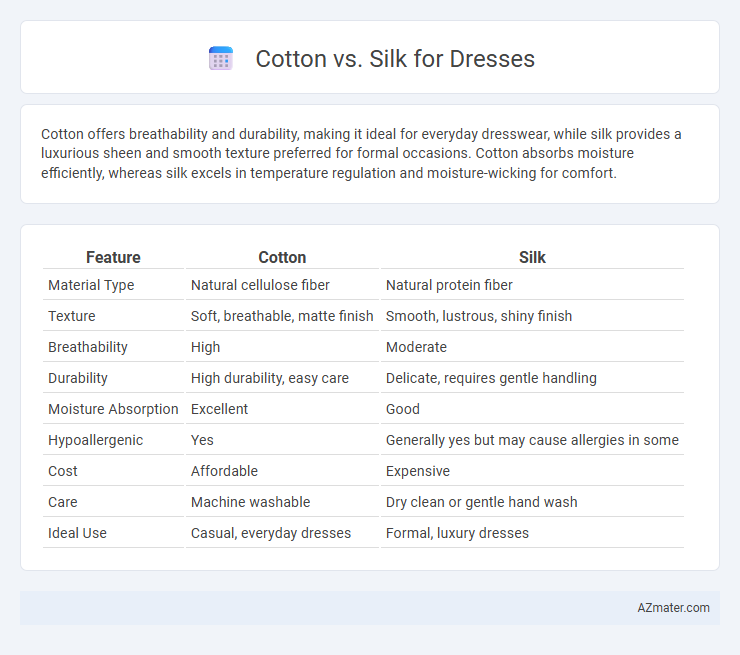Open the AZmater.com link in footer
This screenshot has height=655, width=740.
[673, 608]
